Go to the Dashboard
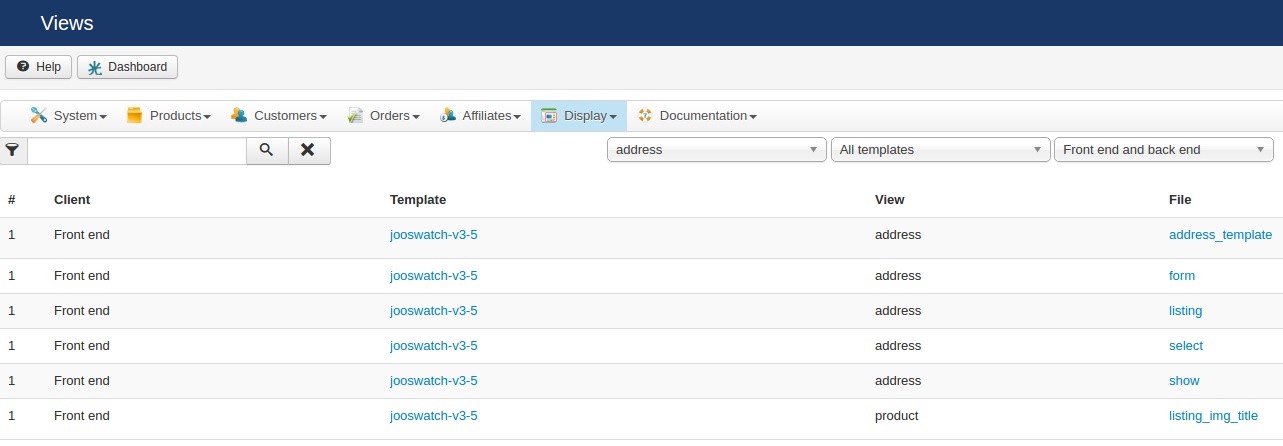 click(x=127, y=67)
